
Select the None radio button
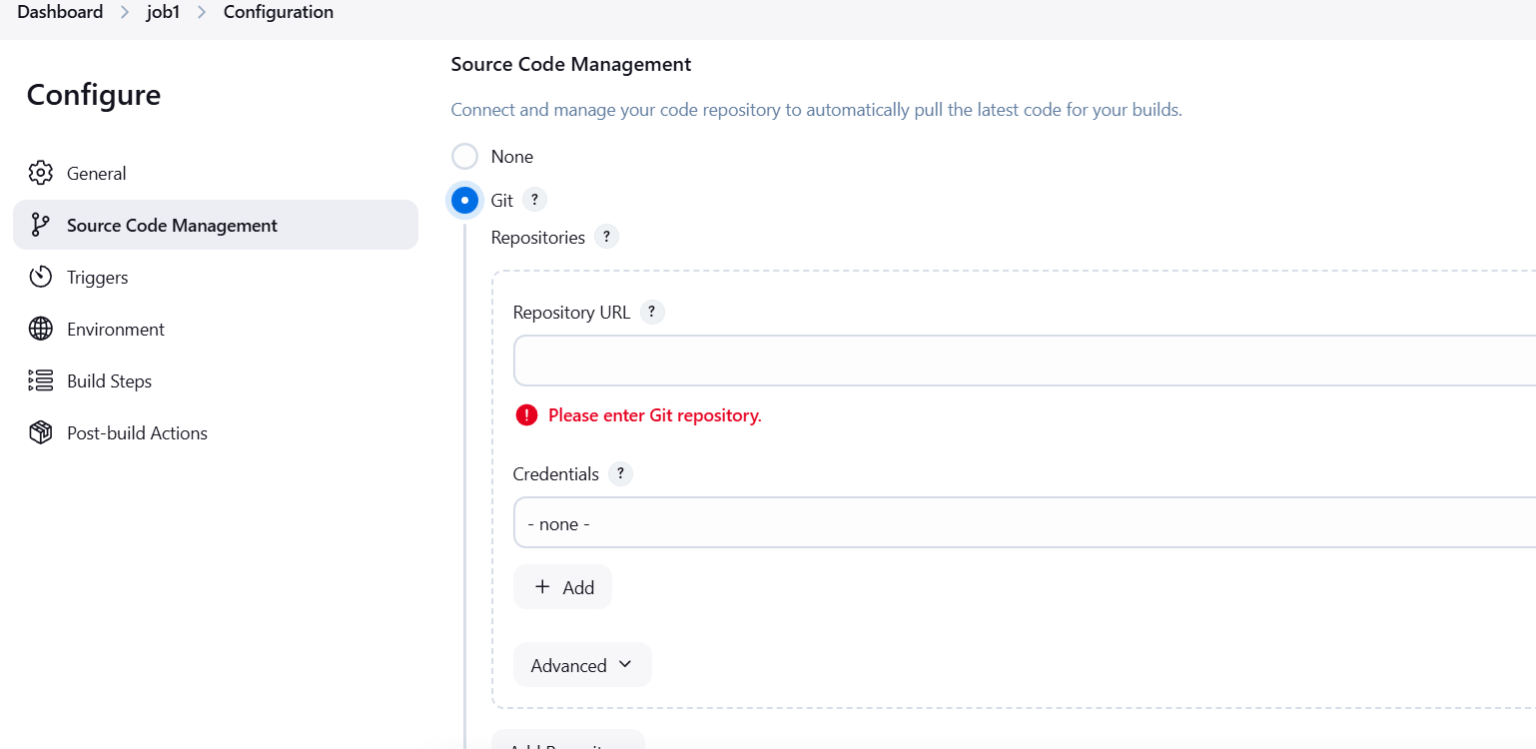click(x=464, y=156)
